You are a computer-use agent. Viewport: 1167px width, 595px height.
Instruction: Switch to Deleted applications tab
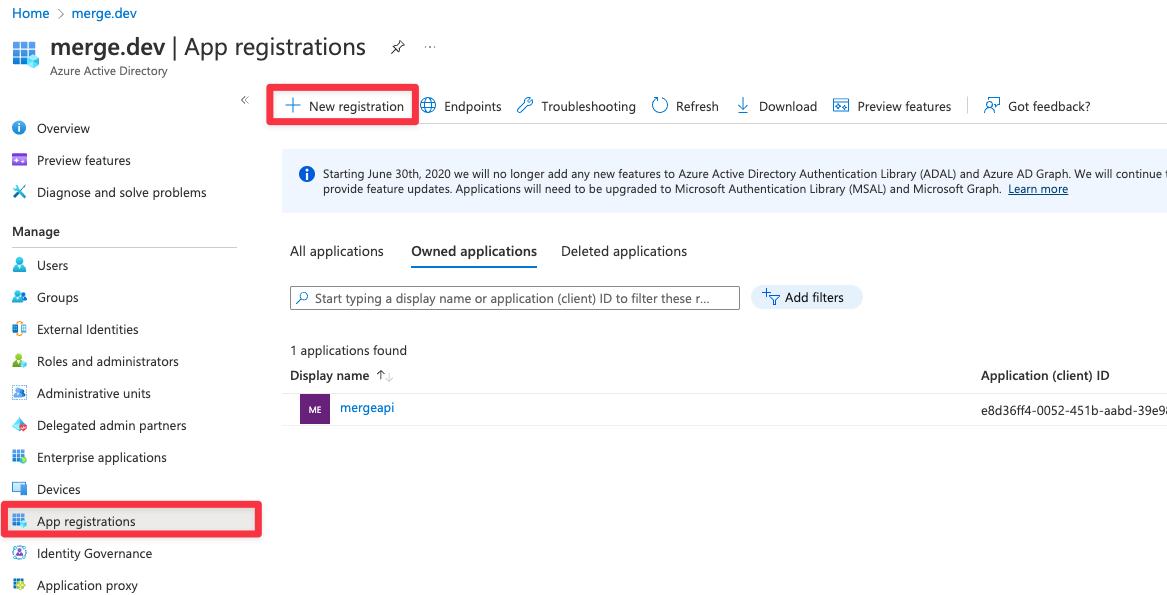624,251
